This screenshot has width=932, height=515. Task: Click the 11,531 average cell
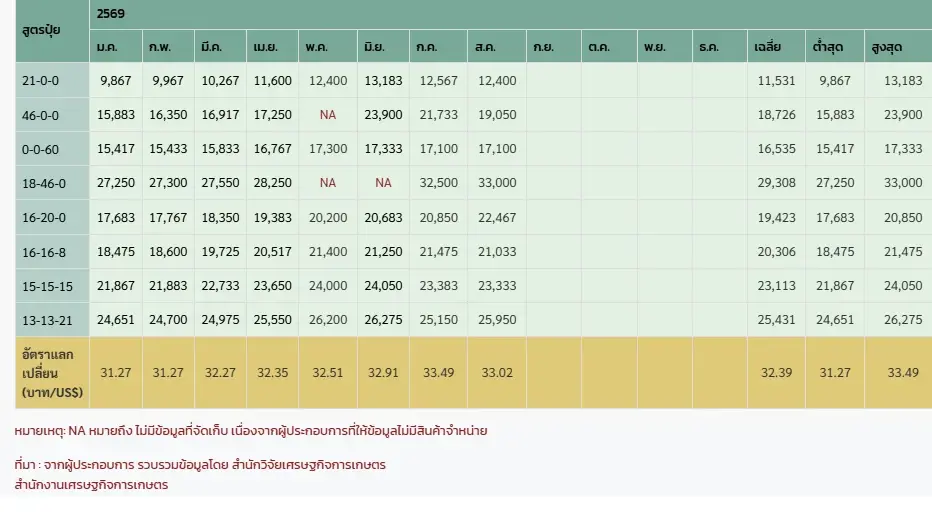[x=776, y=80]
